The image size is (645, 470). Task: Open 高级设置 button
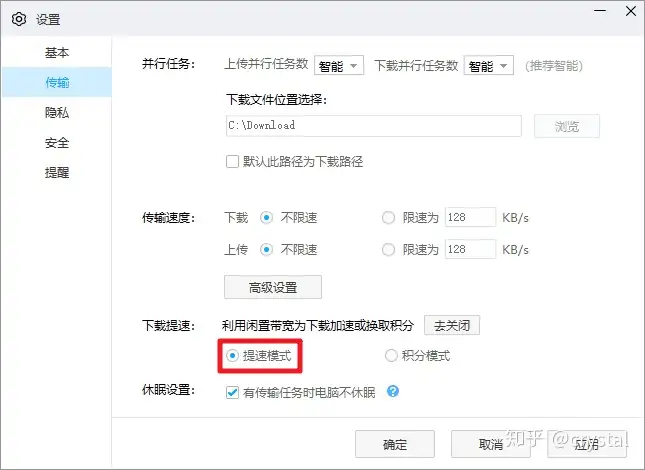point(273,287)
